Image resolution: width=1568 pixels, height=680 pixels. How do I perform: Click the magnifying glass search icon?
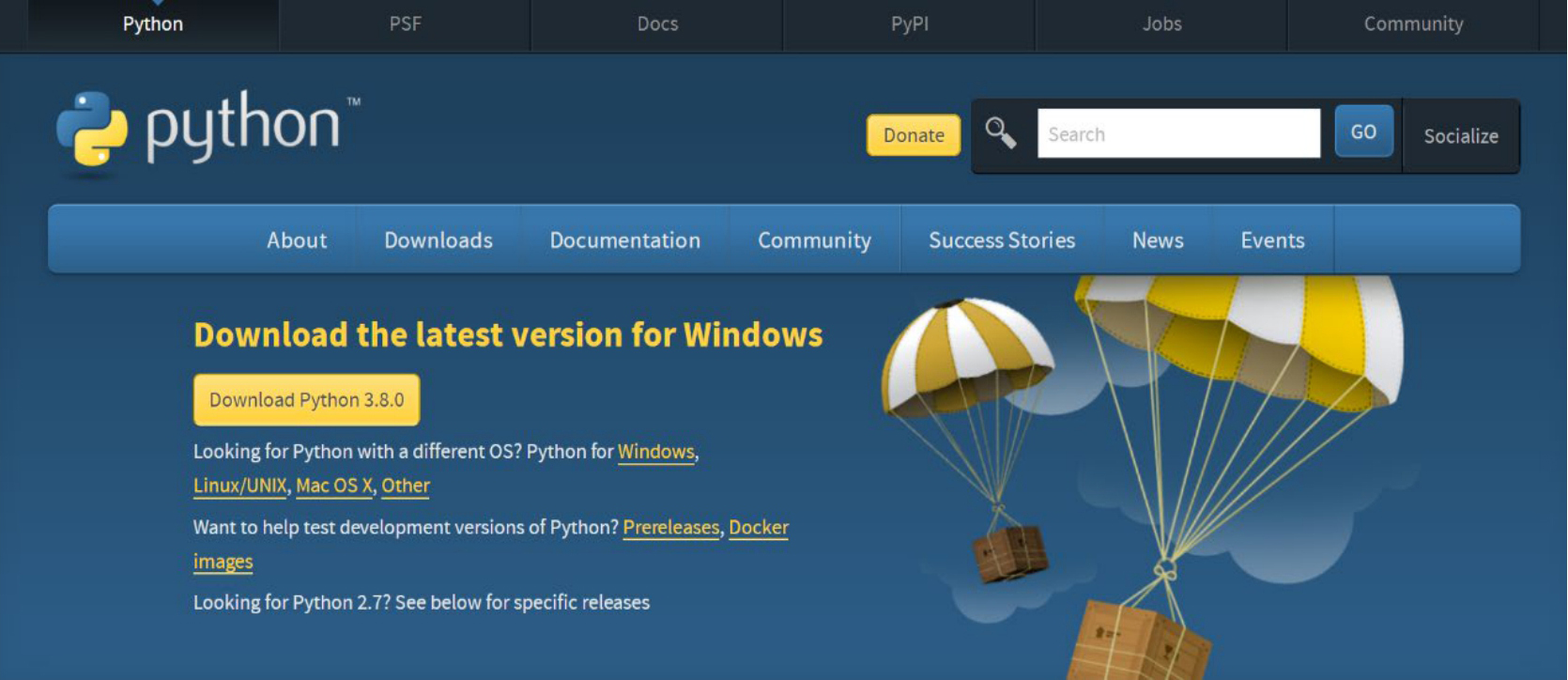1001,133
